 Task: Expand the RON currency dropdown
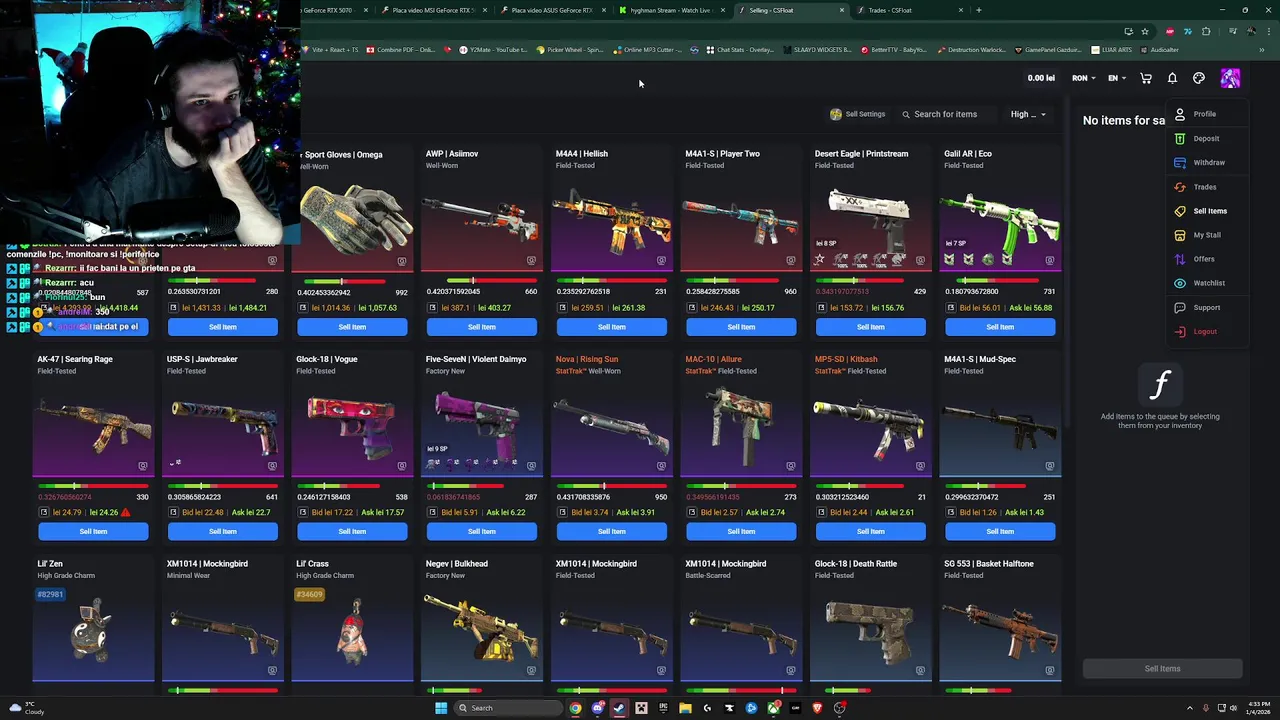click(x=1083, y=78)
